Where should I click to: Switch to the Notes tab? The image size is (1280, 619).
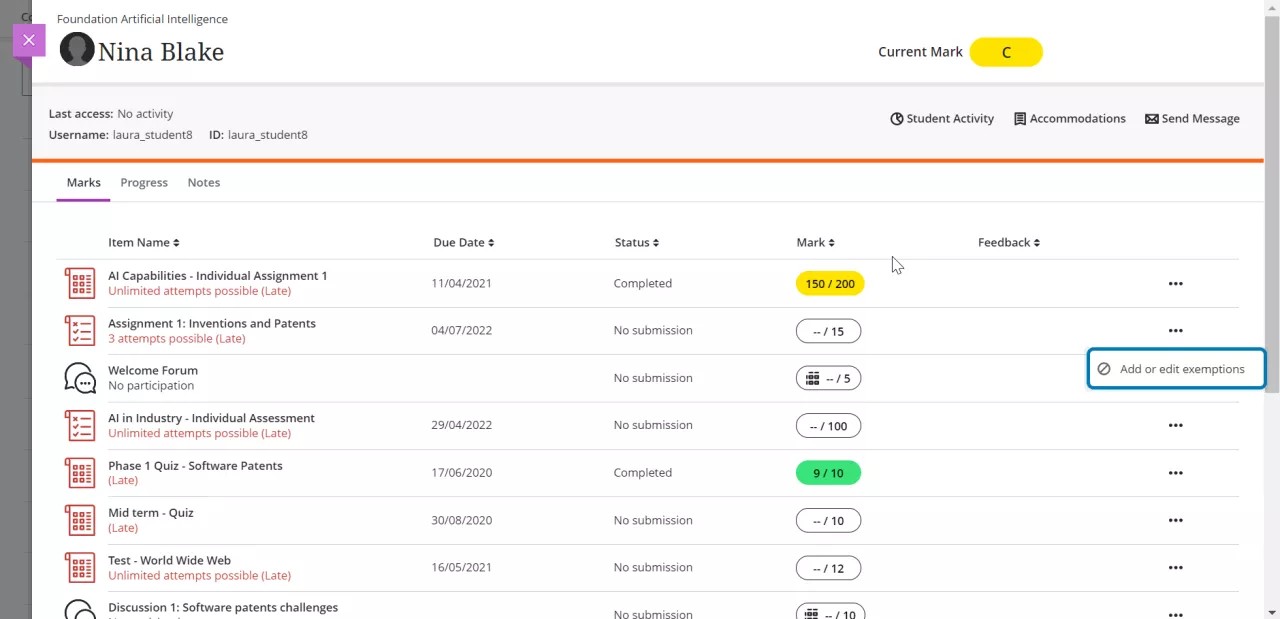click(203, 183)
